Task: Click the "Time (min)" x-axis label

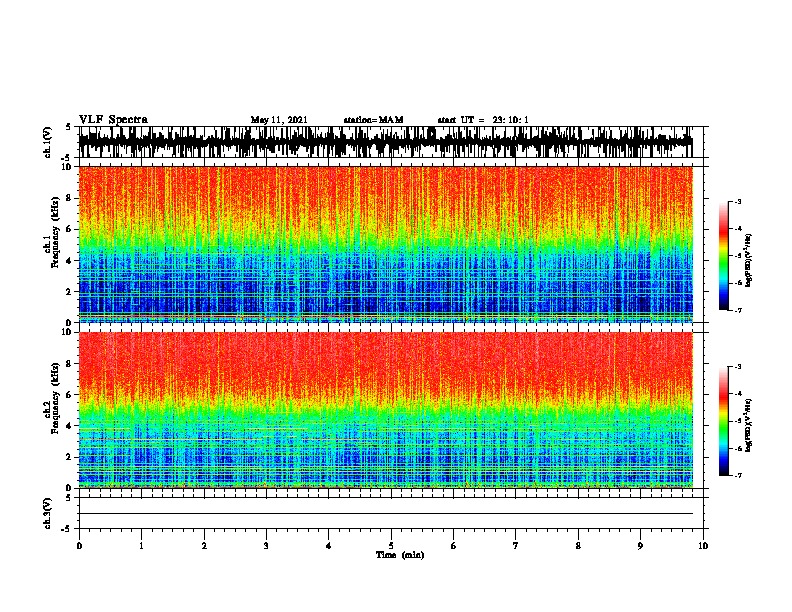Action: pos(400,555)
